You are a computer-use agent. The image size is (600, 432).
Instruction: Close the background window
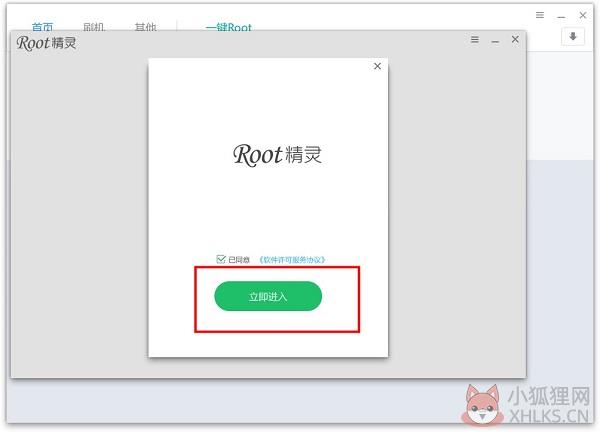pyautogui.click(x=583, y=15)
